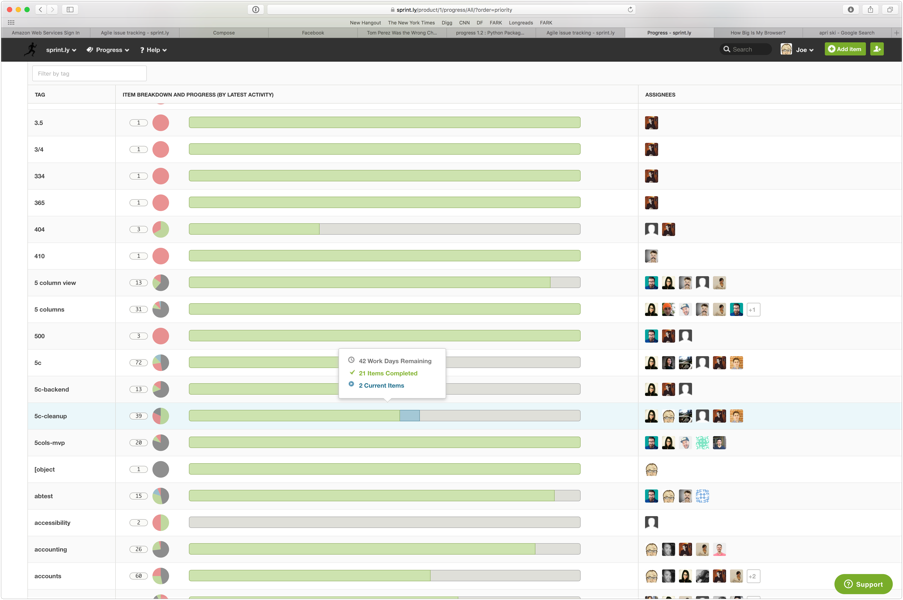Click the Safari downloads icon
The height and width of the screenshot is (600, 903).
(x=851, y=9)
